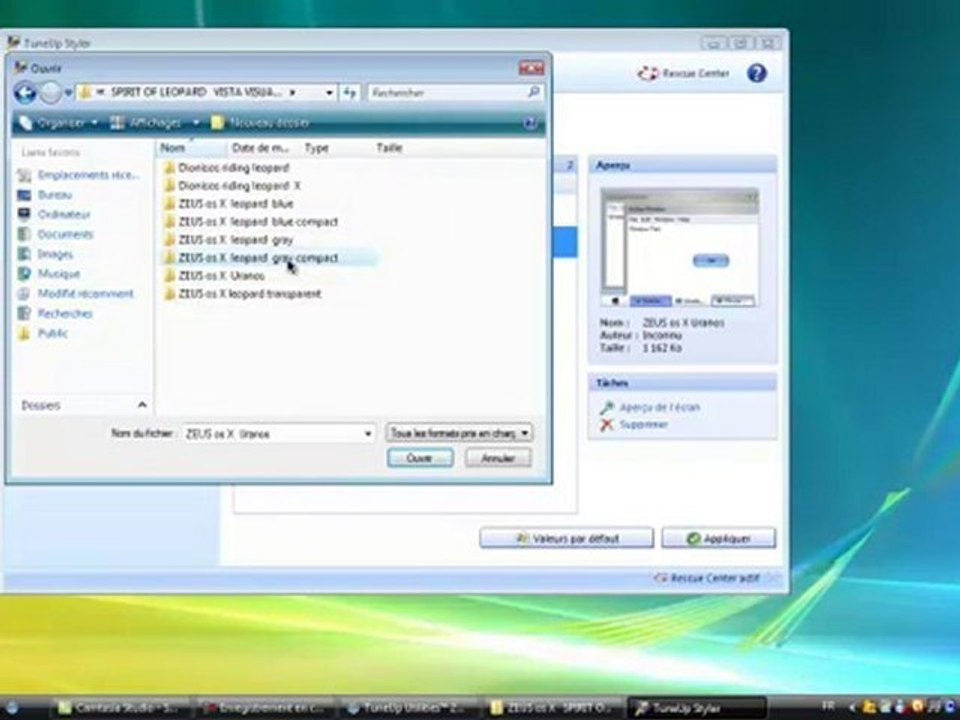Click the blue help question mark icon

pyautogui.click(x=757, y=73)
